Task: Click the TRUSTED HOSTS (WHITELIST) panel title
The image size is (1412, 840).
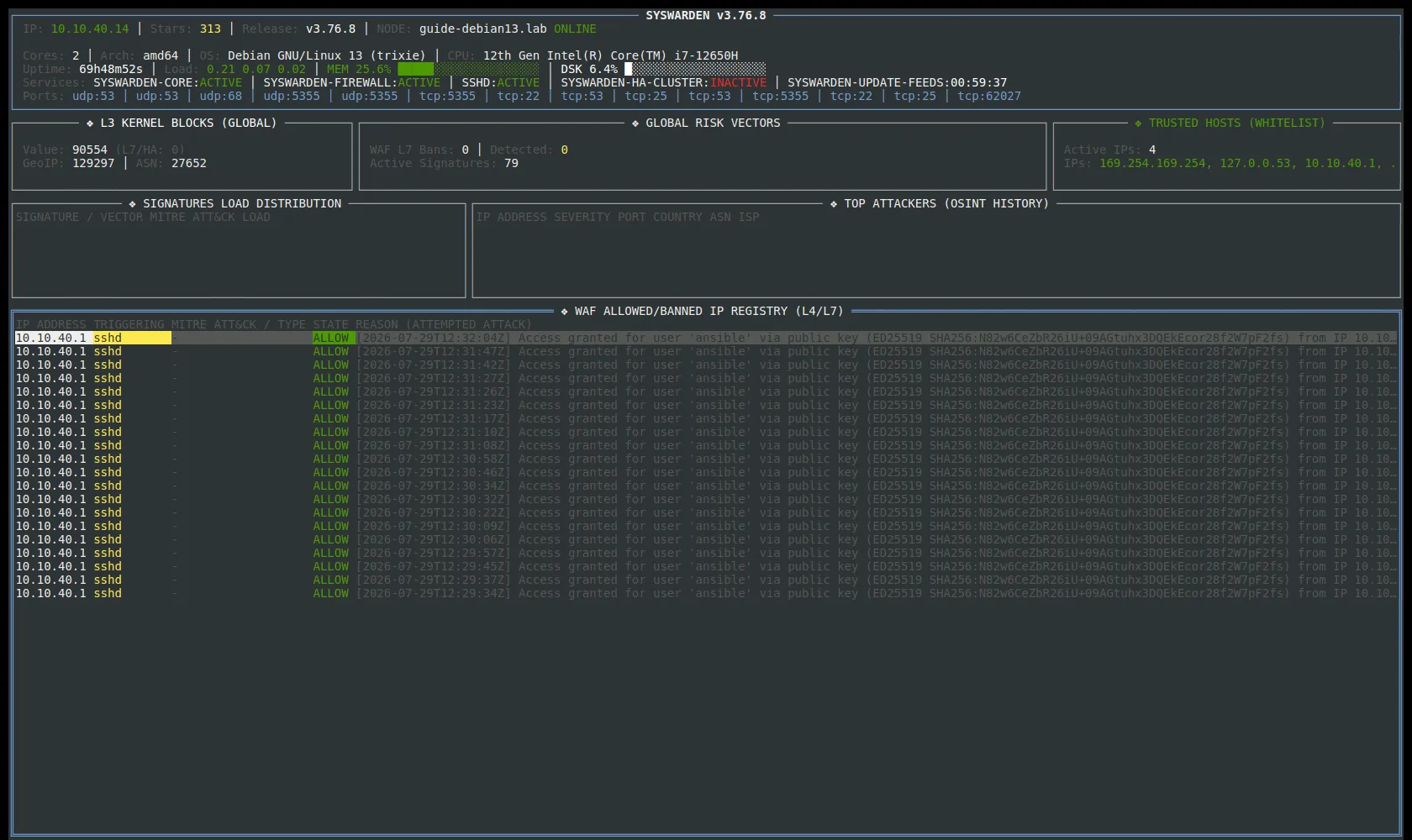Action: pyautogui.click(x=1236, y=123)
